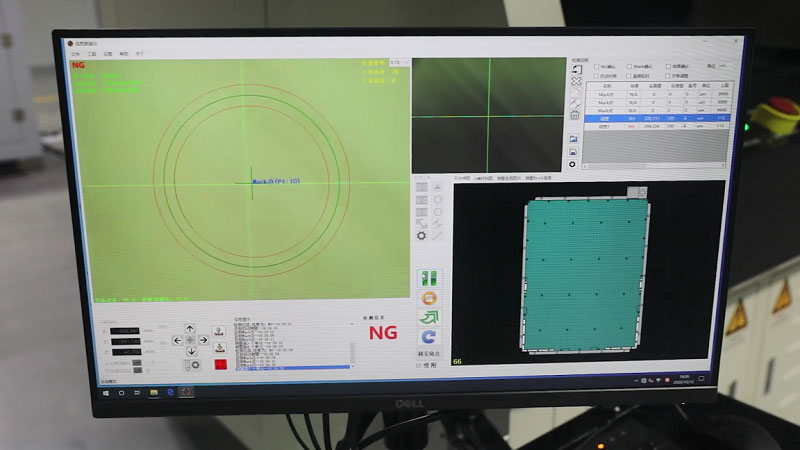Viewport: 800px width, 450px height.
Task: Open the magnification dropdown on camera view
Action: tap(399, 61)
